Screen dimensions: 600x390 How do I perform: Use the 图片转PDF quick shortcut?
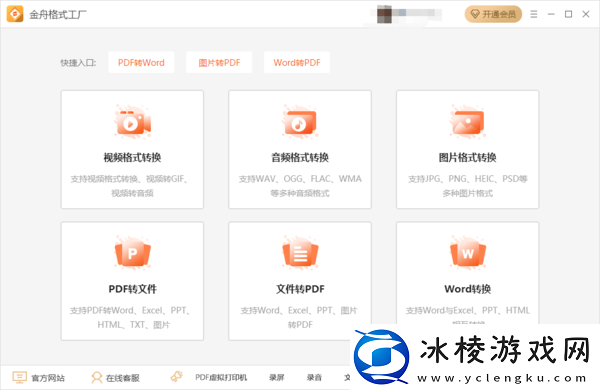click(x=219, y=62)
